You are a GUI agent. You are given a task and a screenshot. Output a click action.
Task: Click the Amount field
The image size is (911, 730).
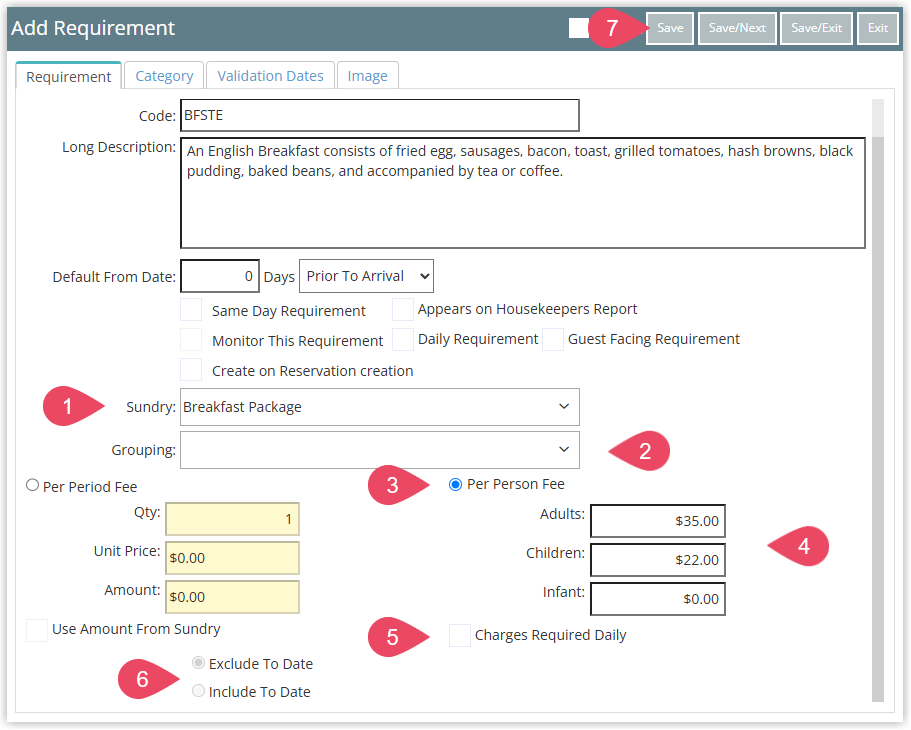point(232,597)
